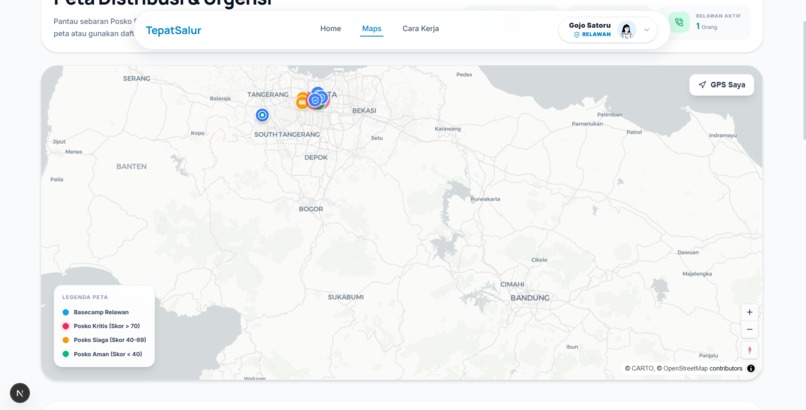Click the red Posko Kritis legend dot
The height and width of the screenshot is (410, 806).
click(x=66, y=326)
